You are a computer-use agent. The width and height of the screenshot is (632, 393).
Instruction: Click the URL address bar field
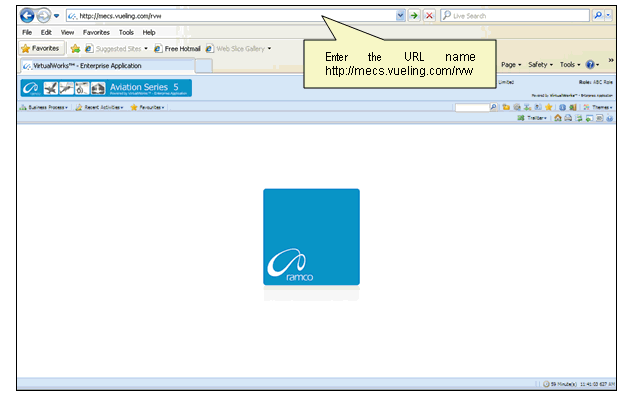click(232, 16)
